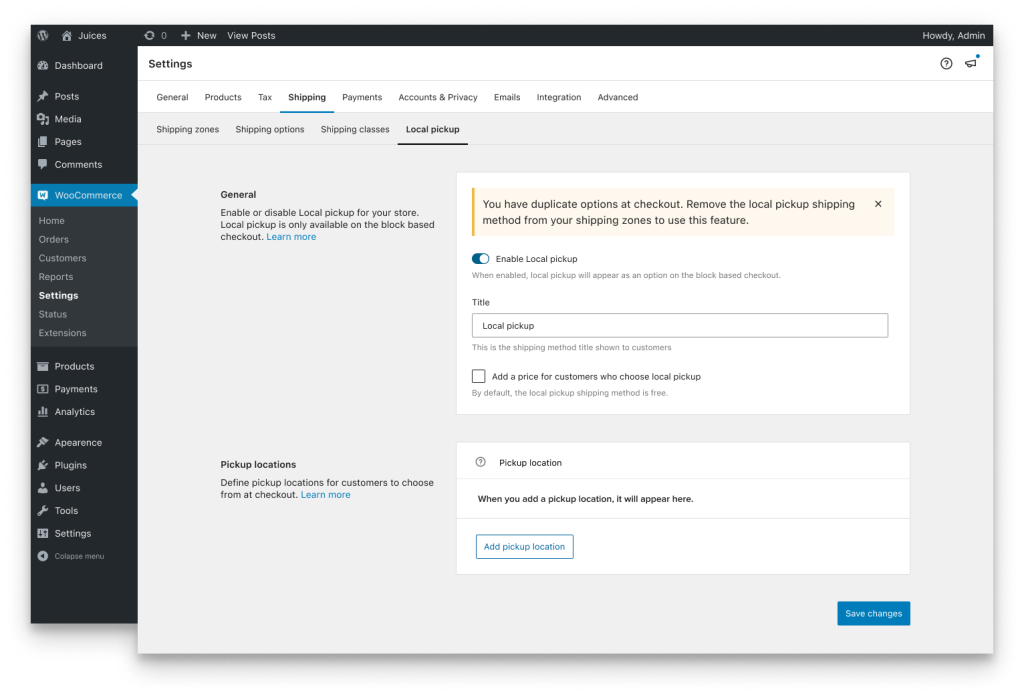Dismiss the duplicate options warning

pos(878,203)
